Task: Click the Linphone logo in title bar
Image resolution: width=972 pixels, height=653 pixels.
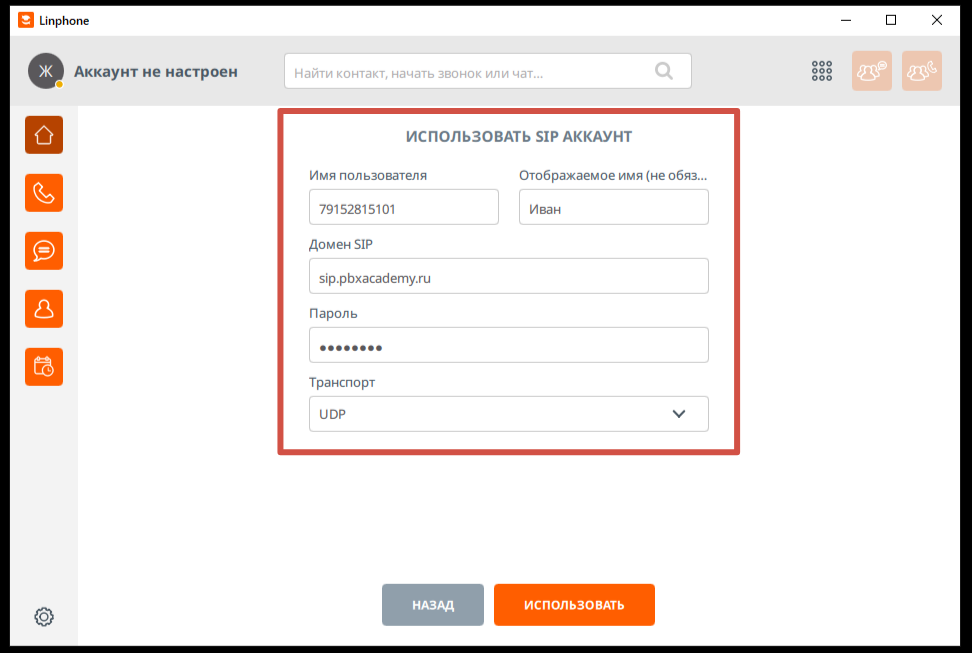Action: coord(26,20)
